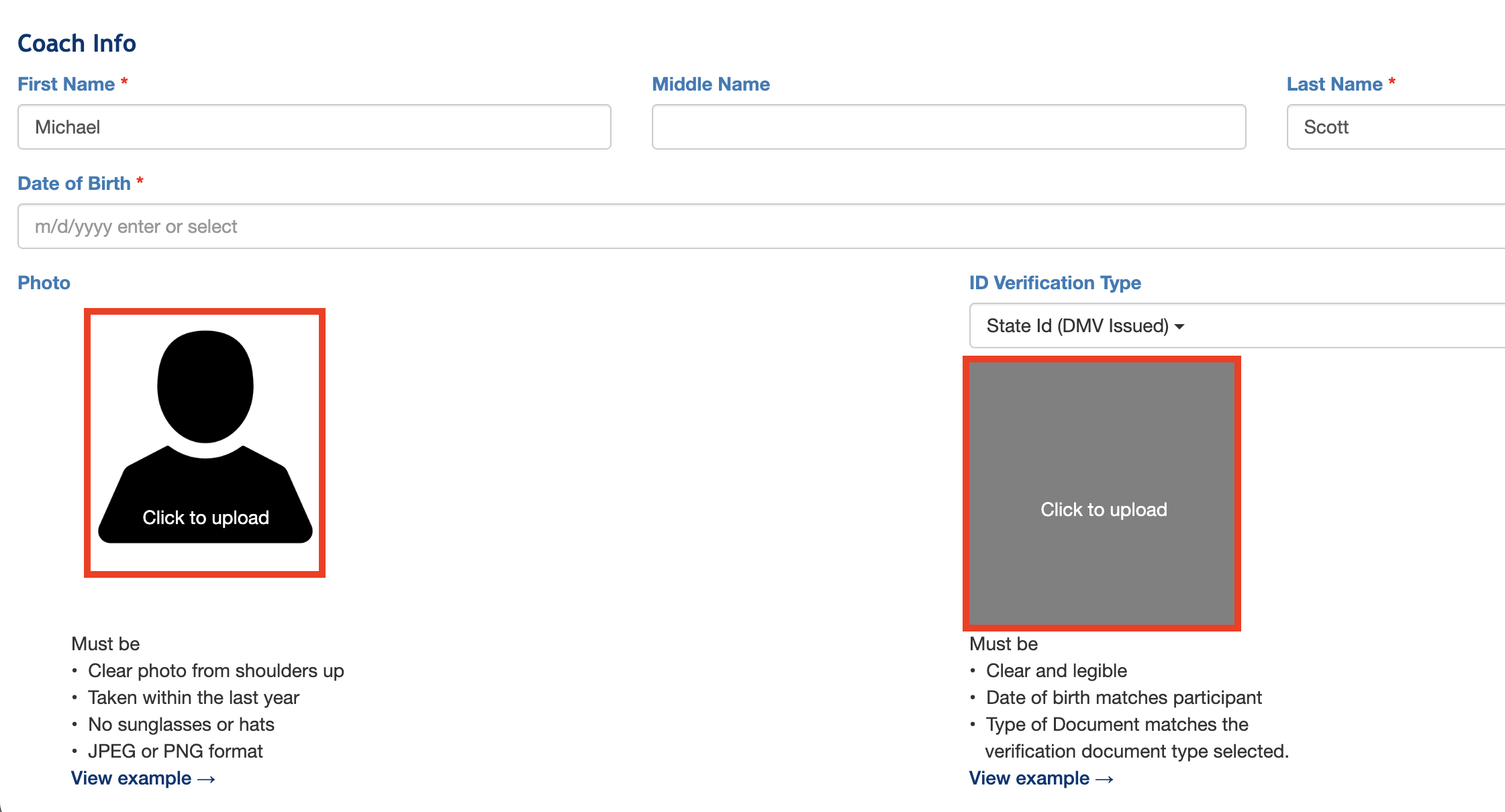Open View example link under ID requirements
This screenshot has height=812, width=1505.
(1029, 778)
